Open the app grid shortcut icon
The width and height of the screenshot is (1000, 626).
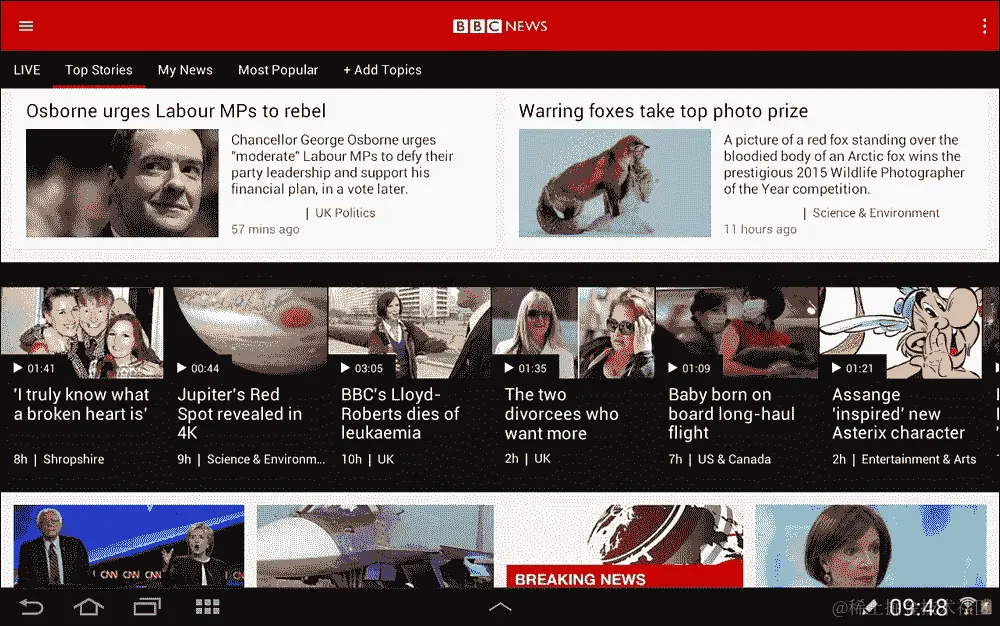point(207,607)
